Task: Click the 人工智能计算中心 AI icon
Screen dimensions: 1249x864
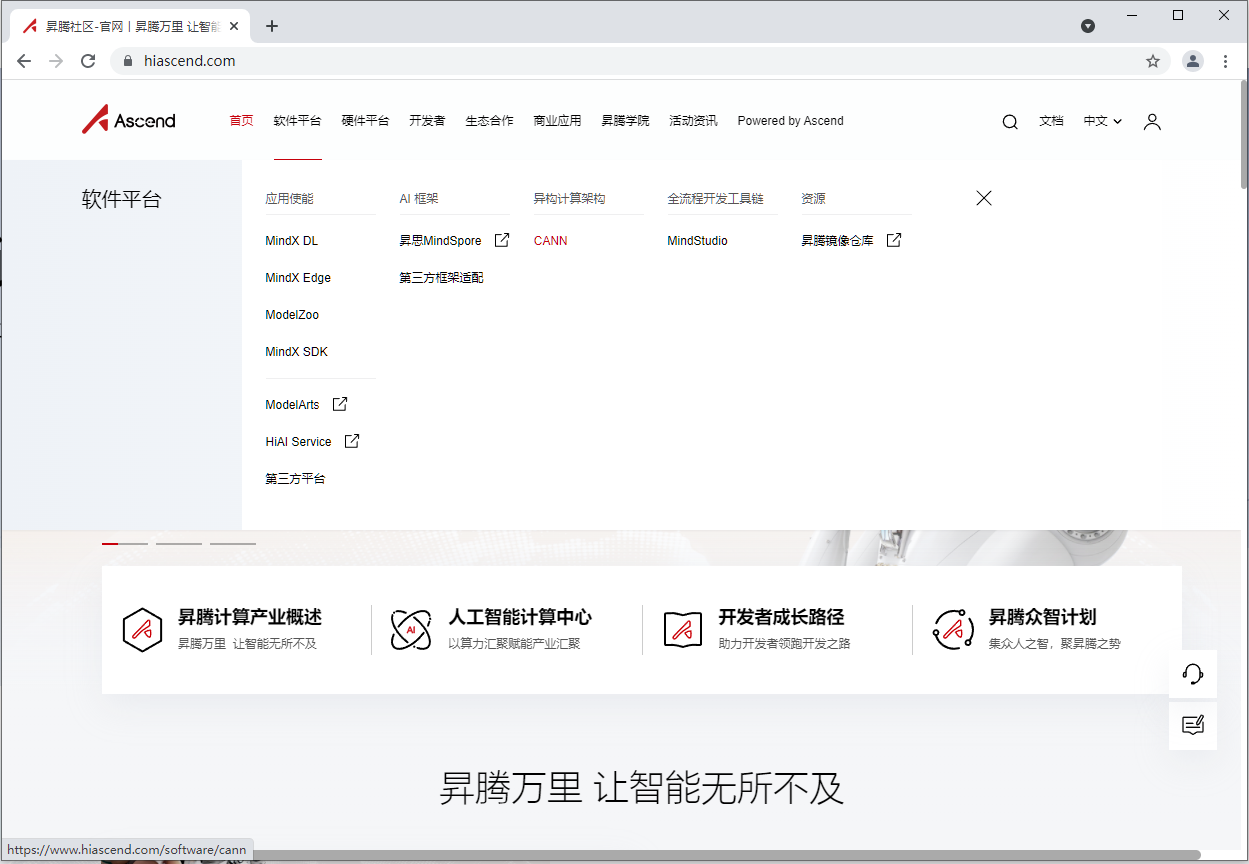Action: tap(411, 630)
